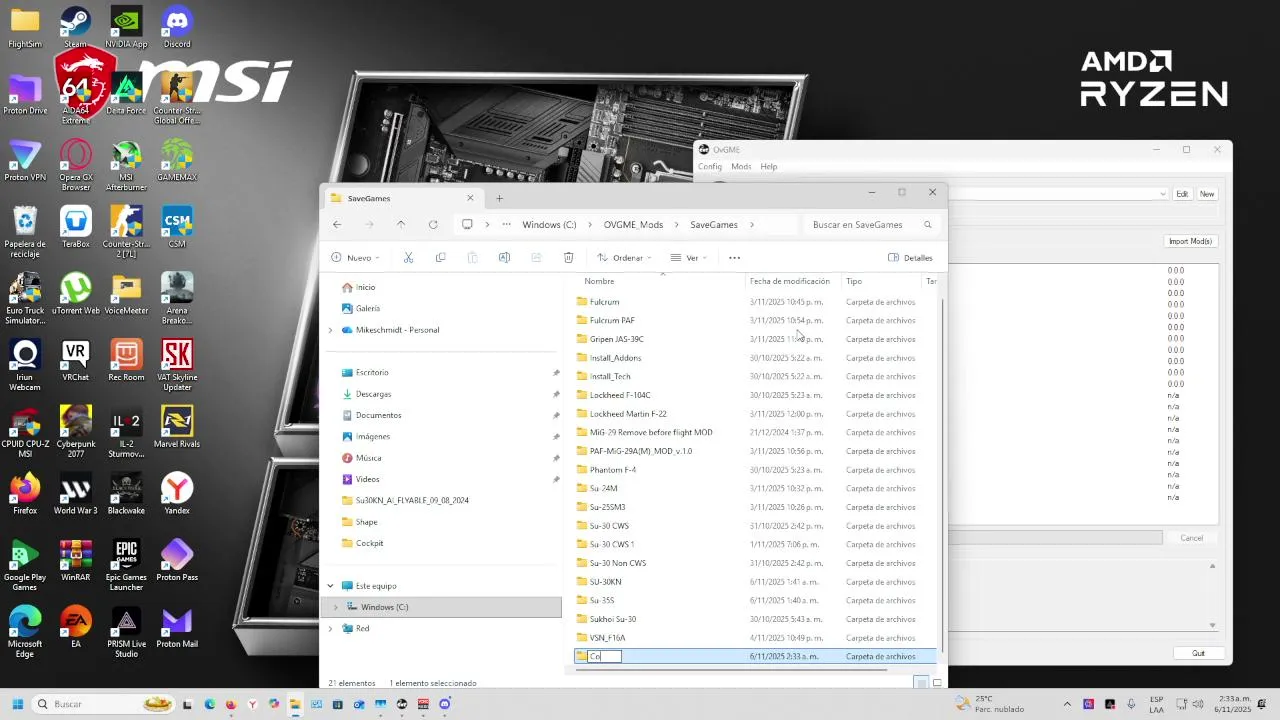Click the Copy icon in Explorer toolbar
The height and width of the screenshot is (720, 1280).
click(440, 257)
